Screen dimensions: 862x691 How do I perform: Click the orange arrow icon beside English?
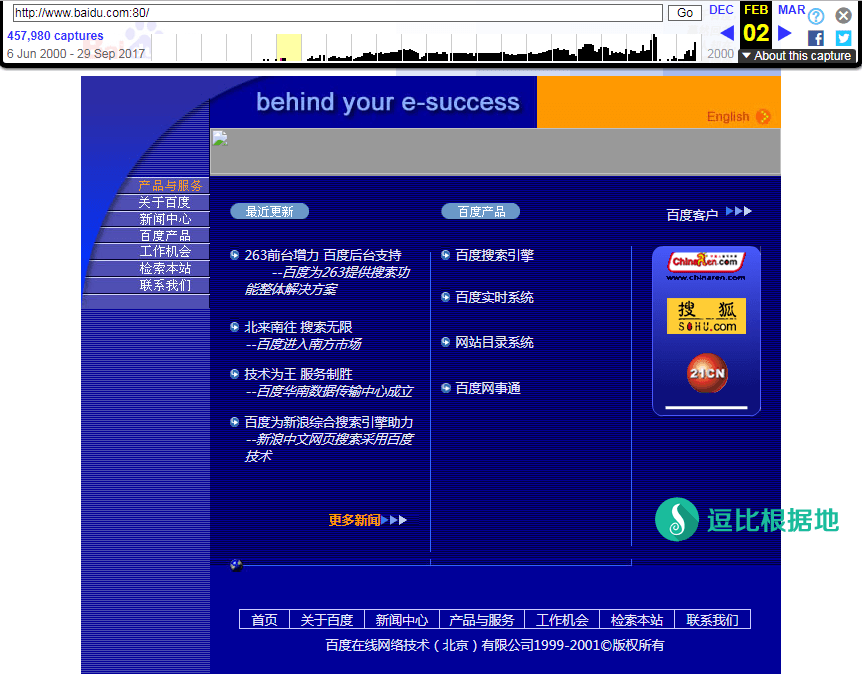point(763,117)
